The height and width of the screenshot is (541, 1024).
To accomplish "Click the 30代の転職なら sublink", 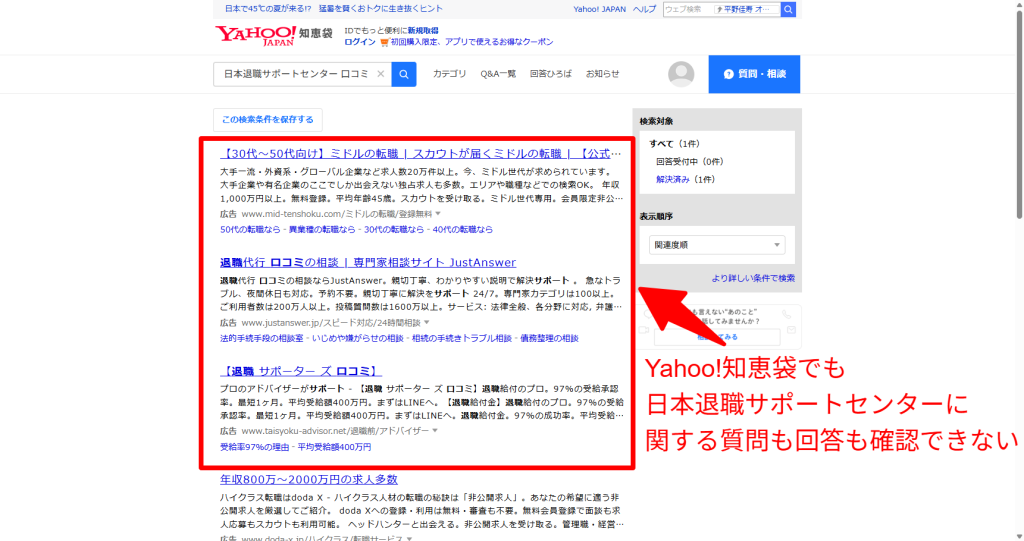I will tap(394, 229).
